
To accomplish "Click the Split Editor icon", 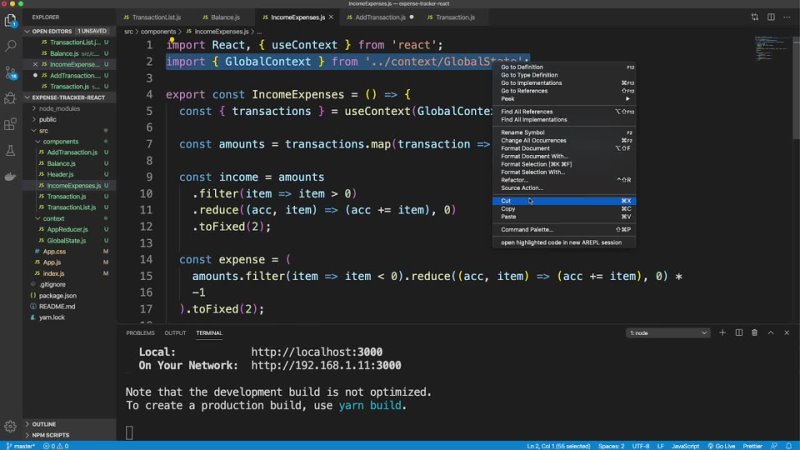I will [771, 17].
